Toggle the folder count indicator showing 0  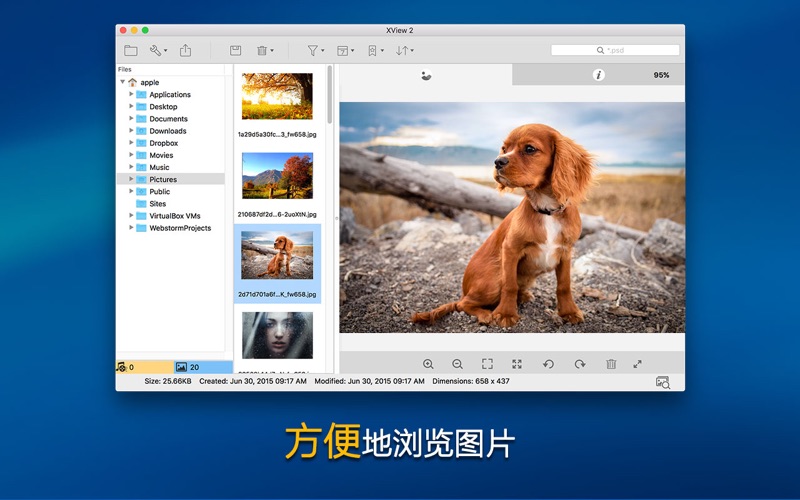145,367
